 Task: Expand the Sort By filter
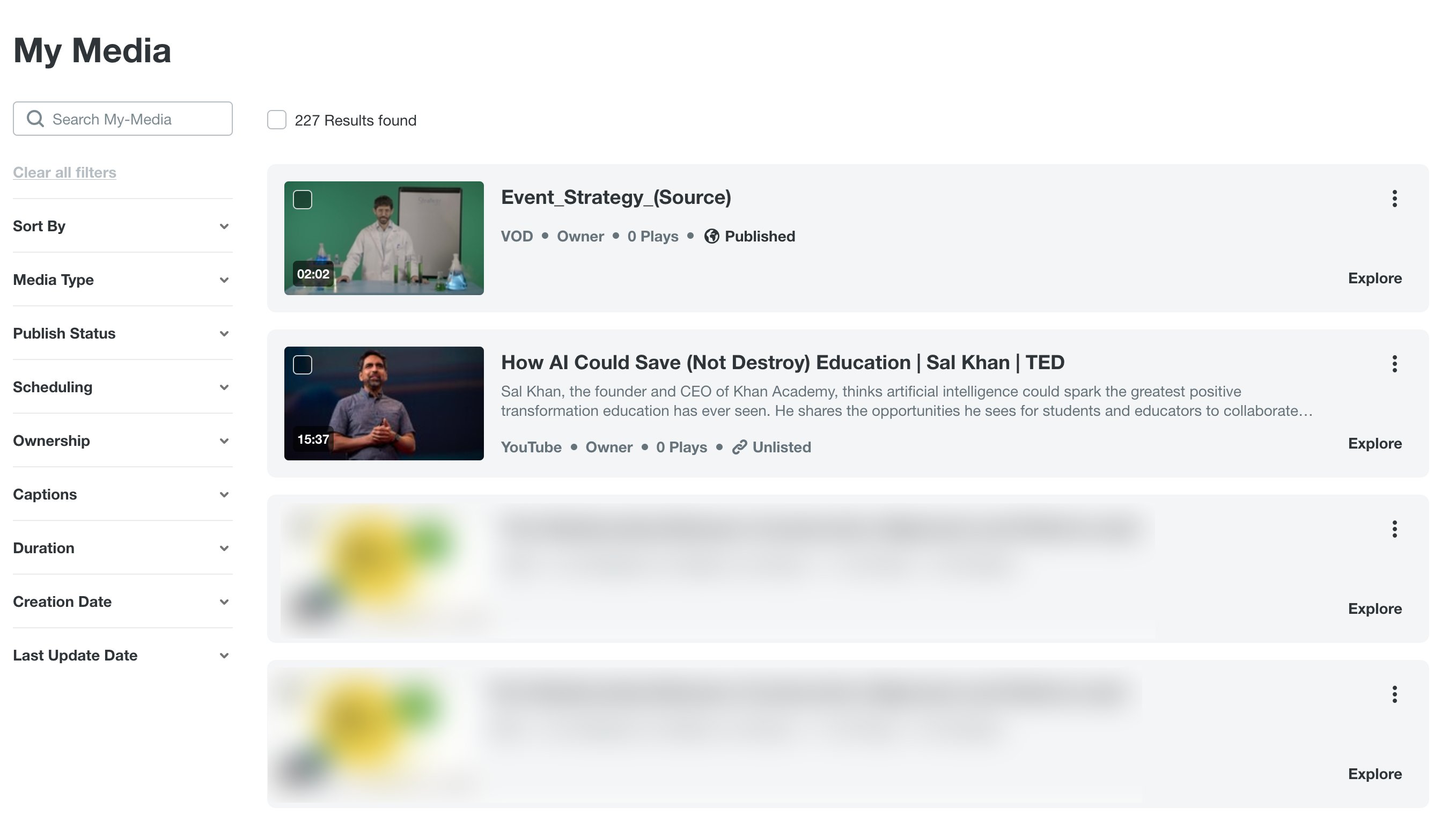pyautogui.click(x=122, y=226)
